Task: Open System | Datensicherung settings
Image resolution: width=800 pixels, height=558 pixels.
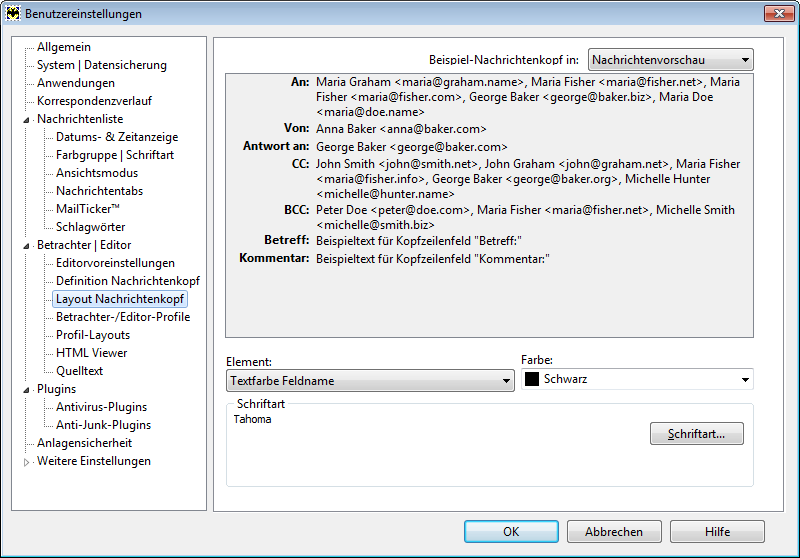Action: (x=102, y=65)
